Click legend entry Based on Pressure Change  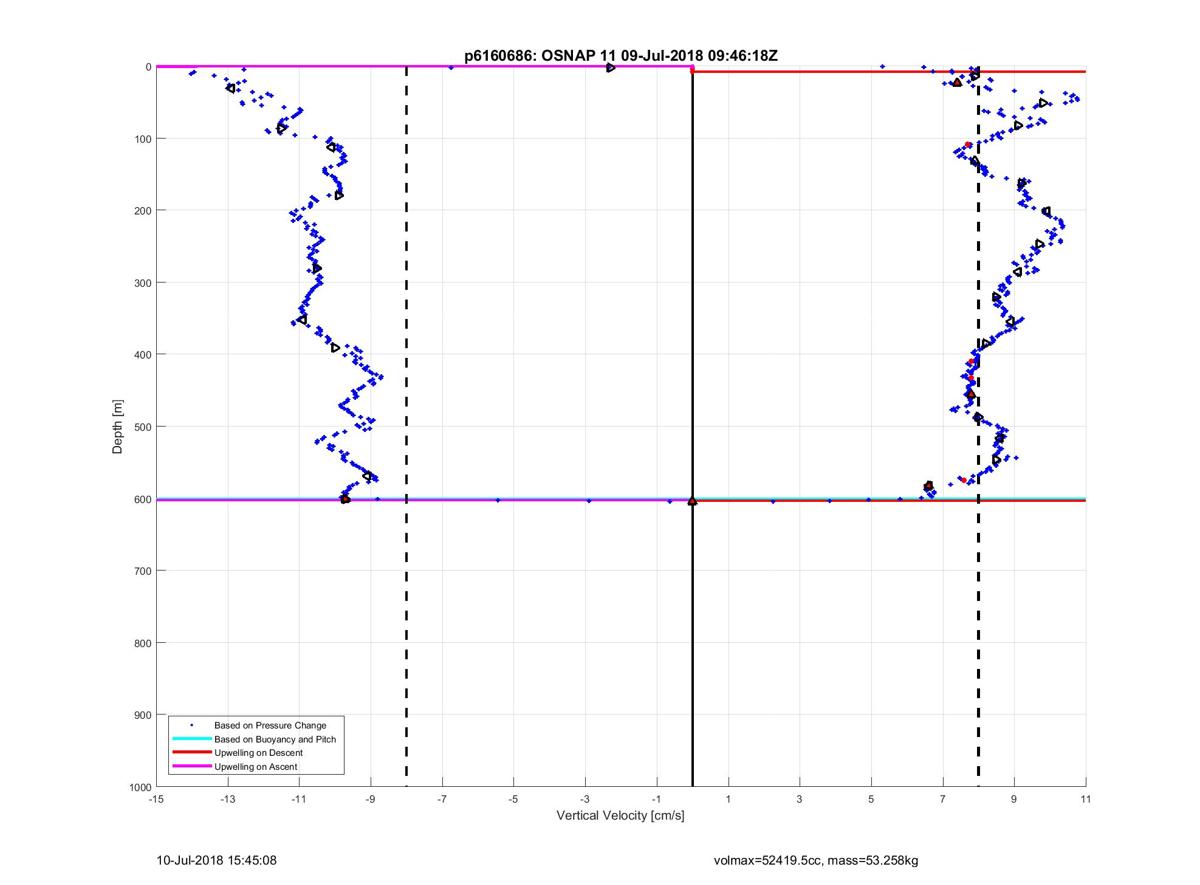pyautogui.click(x=270, y=725)
